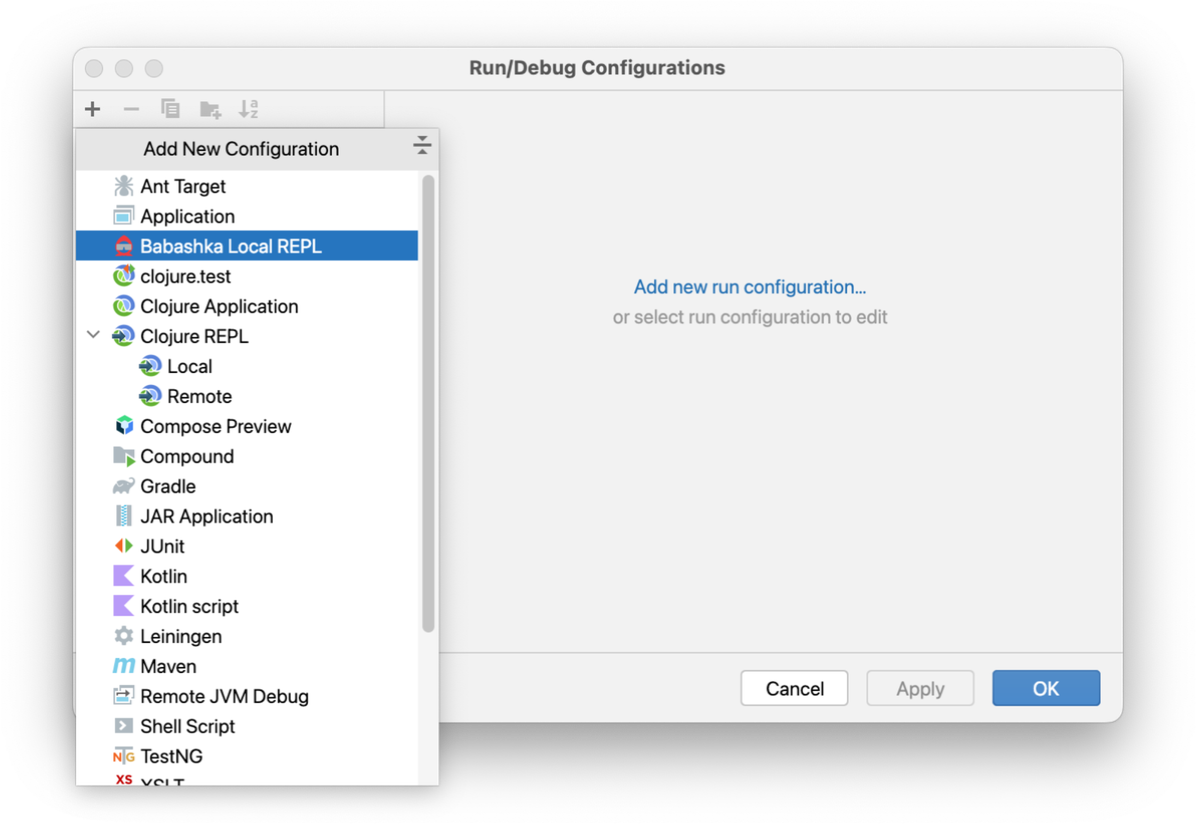Screen dimensions: 1196x824
Task: Click the Gradle elephant icon
Action: pos(124,486)
